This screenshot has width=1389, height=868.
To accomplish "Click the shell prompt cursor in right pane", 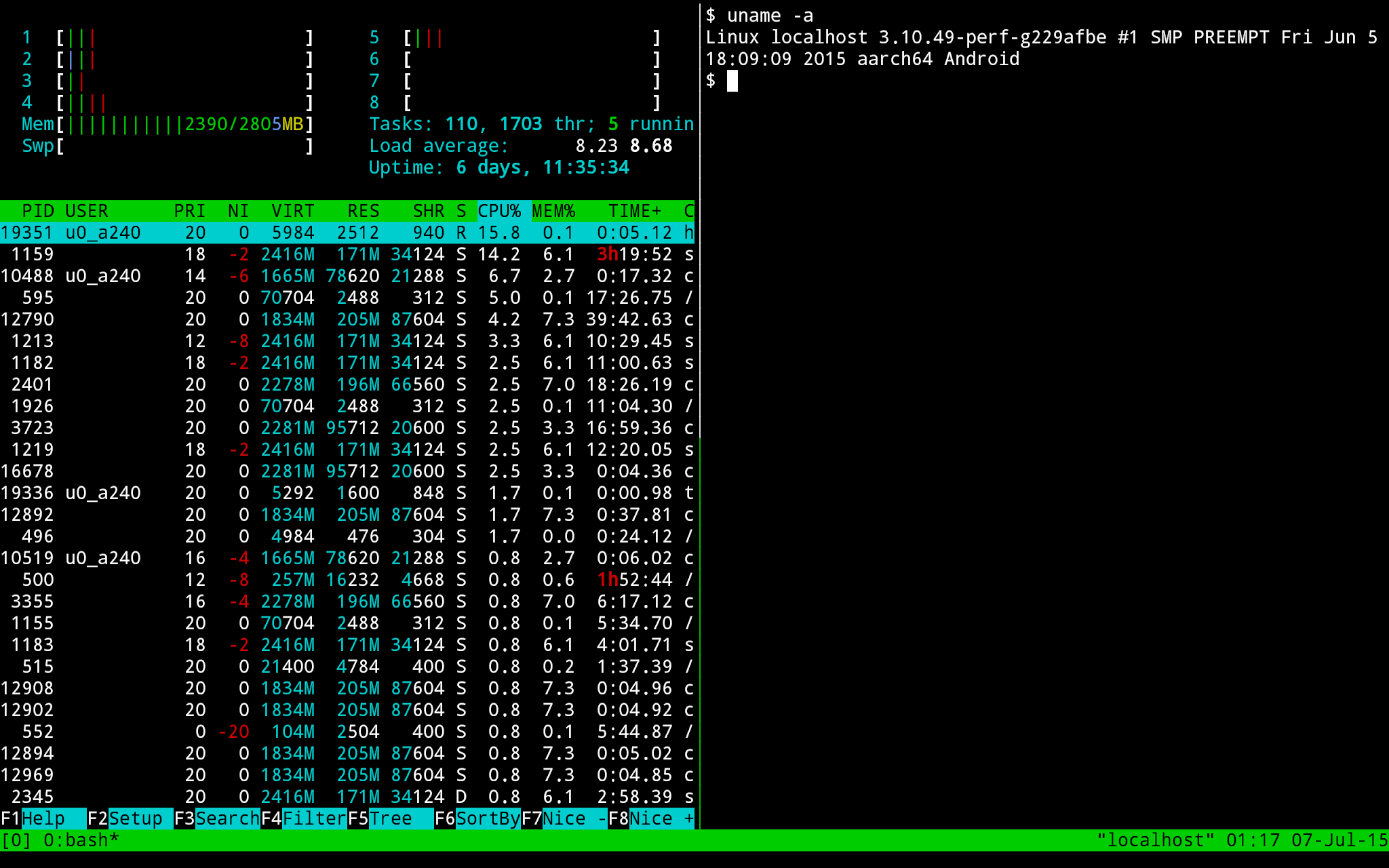I will click(732, 81).
